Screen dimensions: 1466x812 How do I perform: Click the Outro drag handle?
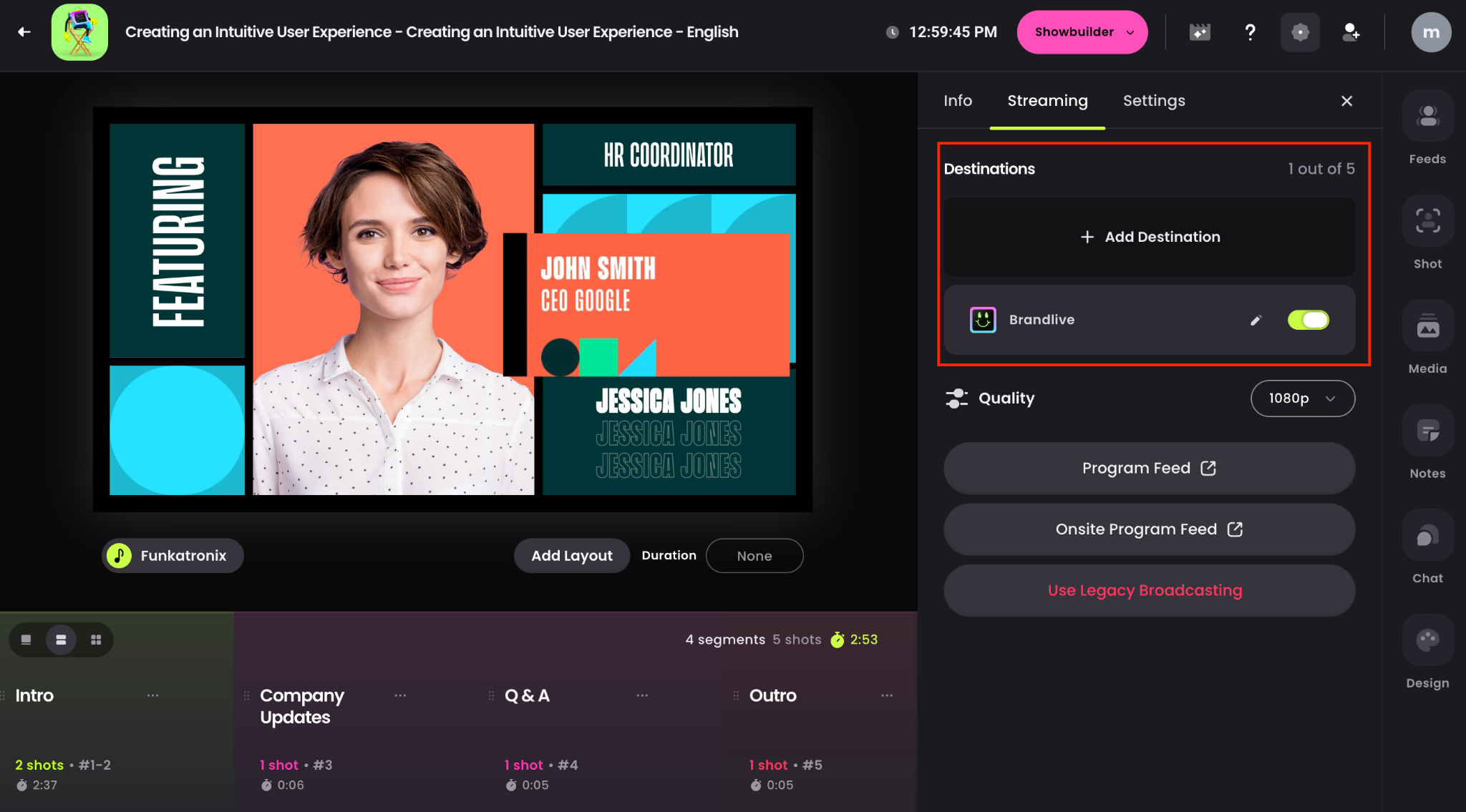736,695
